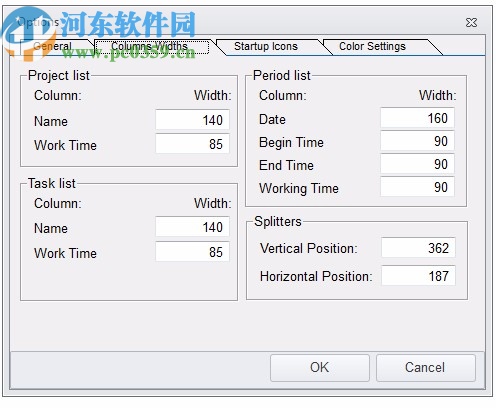Close the Options dialog window
Image resolution: width=496 pixels, height=408 pixels.
[471, 23]
